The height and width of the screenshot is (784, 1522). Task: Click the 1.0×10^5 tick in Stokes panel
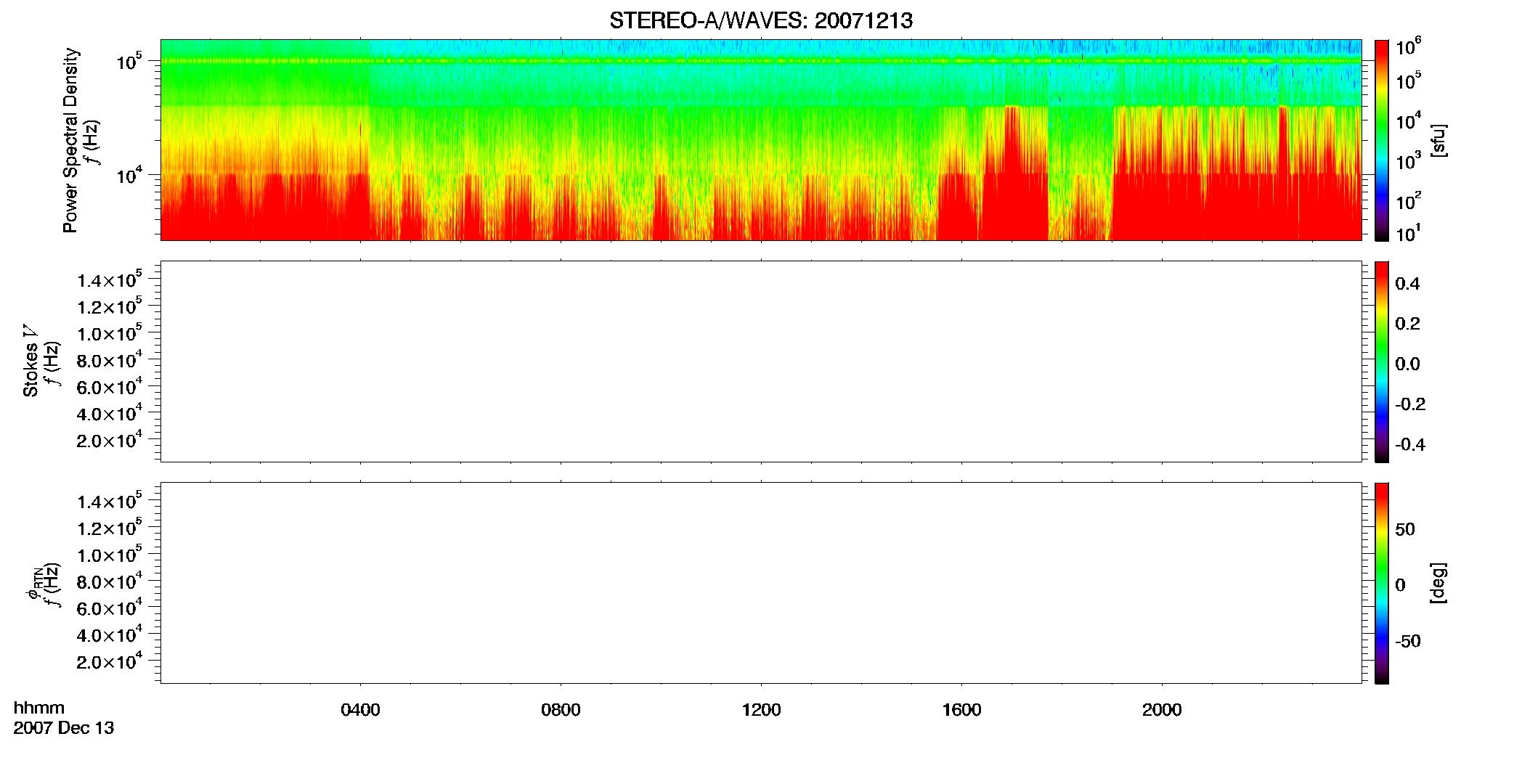coord(110,333)
